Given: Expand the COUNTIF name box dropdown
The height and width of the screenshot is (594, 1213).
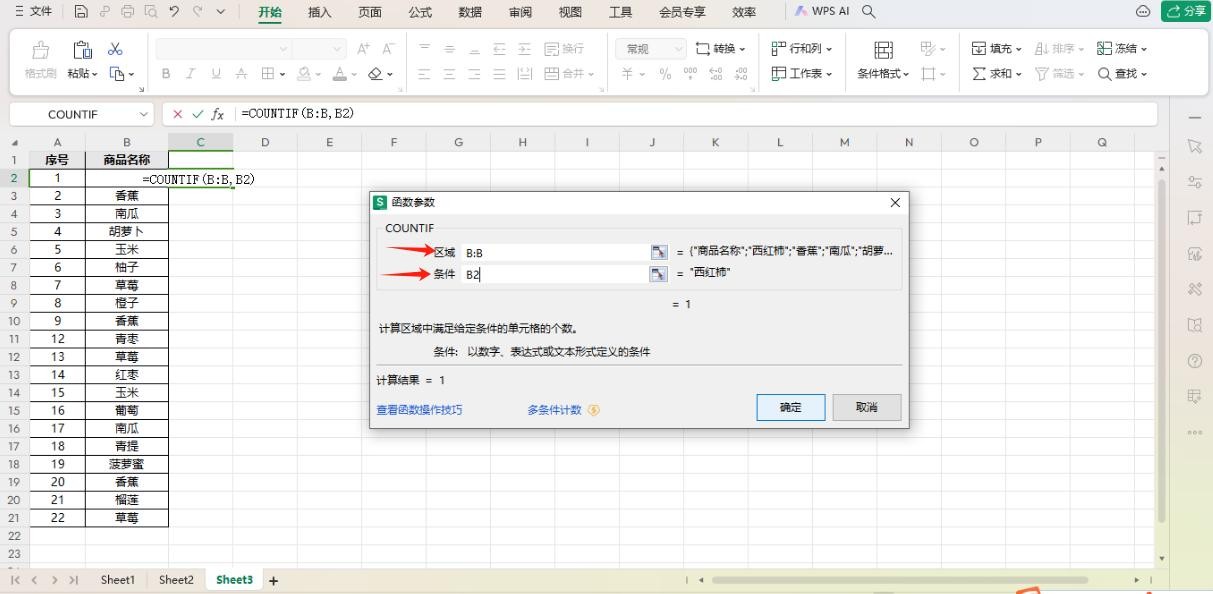Looking at the screenshot, I should [143, 114].
